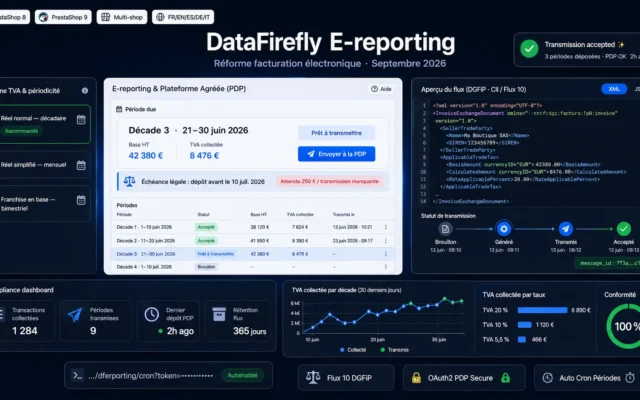
Task: Click scales icon in Flux 10 DGFiP badge
Action: tap(313, 378)
